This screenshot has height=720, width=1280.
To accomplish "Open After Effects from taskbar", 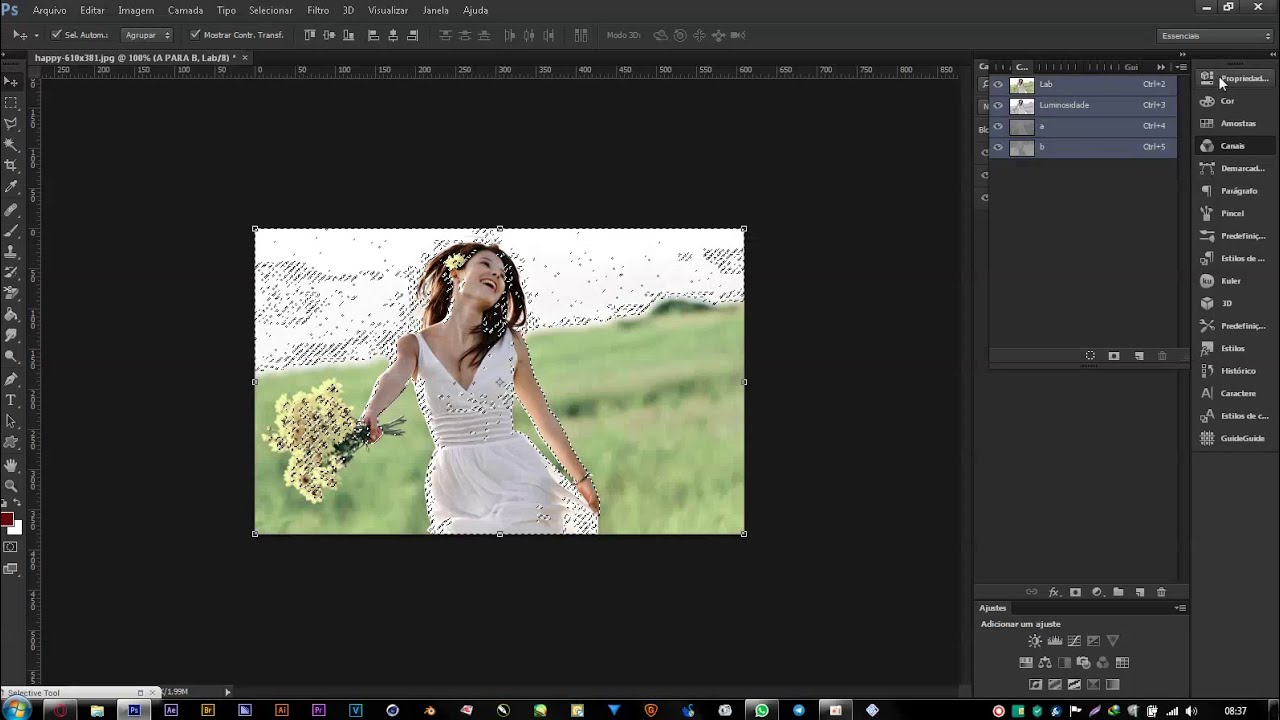I will click(x=171, y=710).
